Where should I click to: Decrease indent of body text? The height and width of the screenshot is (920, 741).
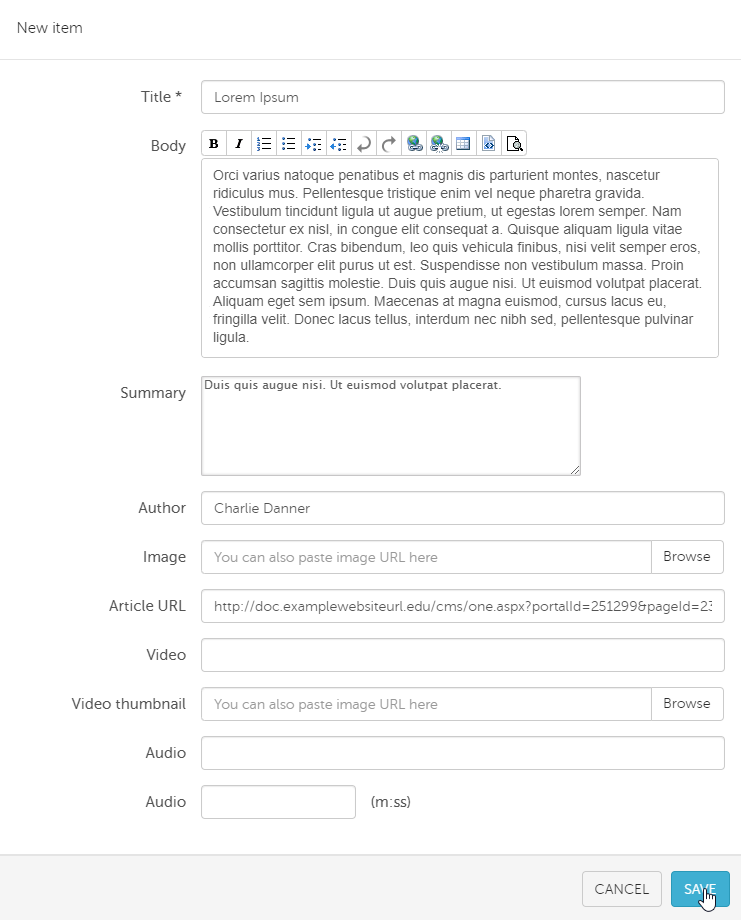coord(339,144)
